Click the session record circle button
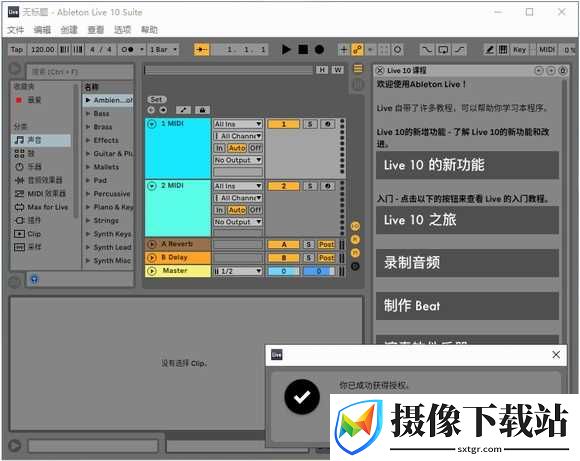 pos(397,49)
